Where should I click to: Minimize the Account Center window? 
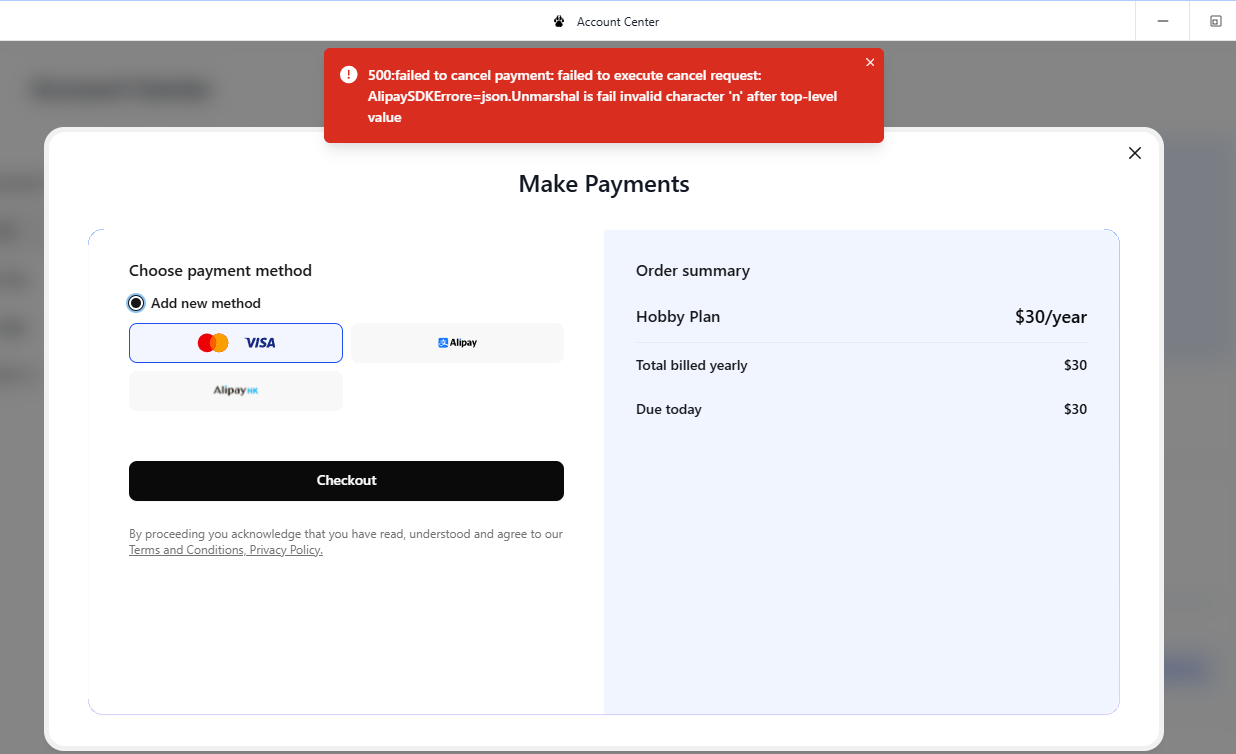coord(1162,21)
